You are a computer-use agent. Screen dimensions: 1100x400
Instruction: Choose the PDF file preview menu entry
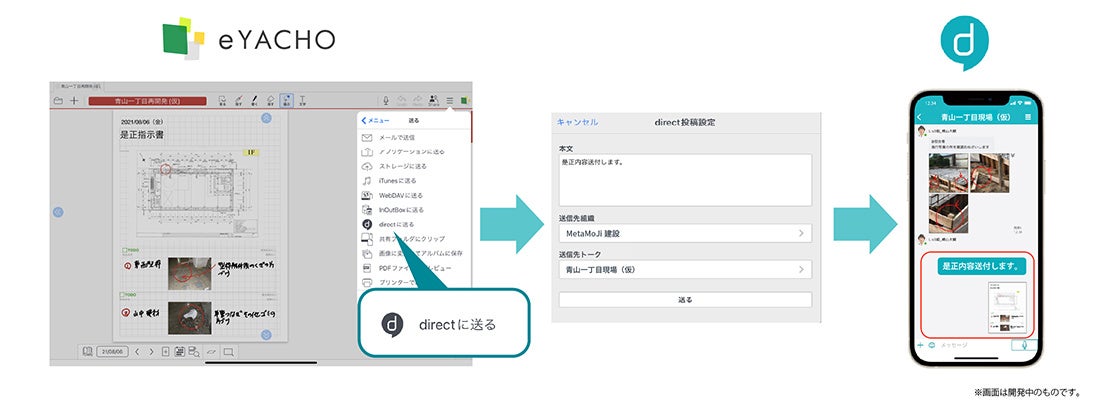[x=414, y=268]
